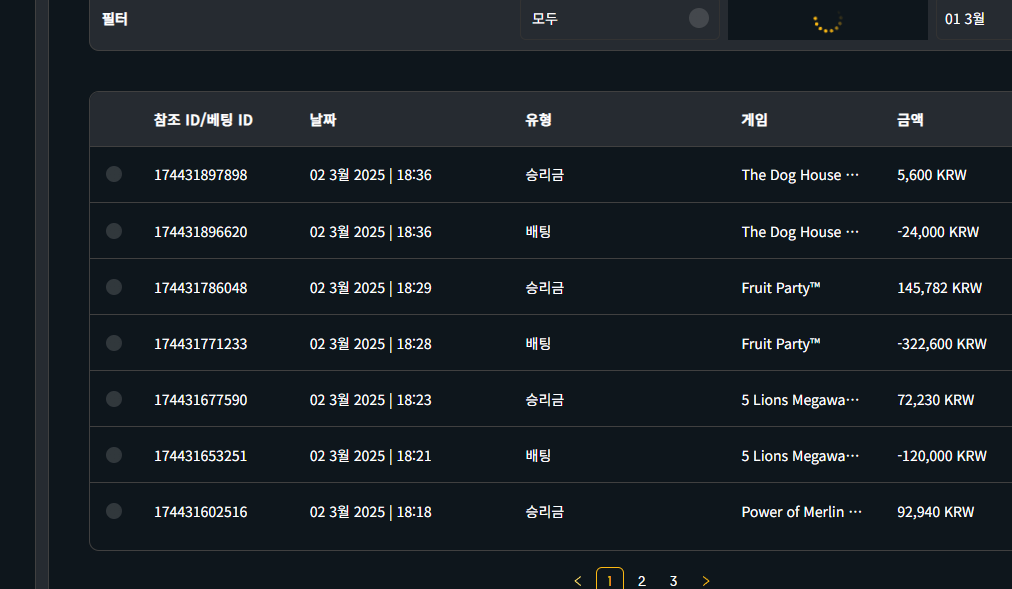Click the round icon in the 모두 filter
Image resolution: width=1012 pixels, height=589 pixels.
tap(699, 18)
